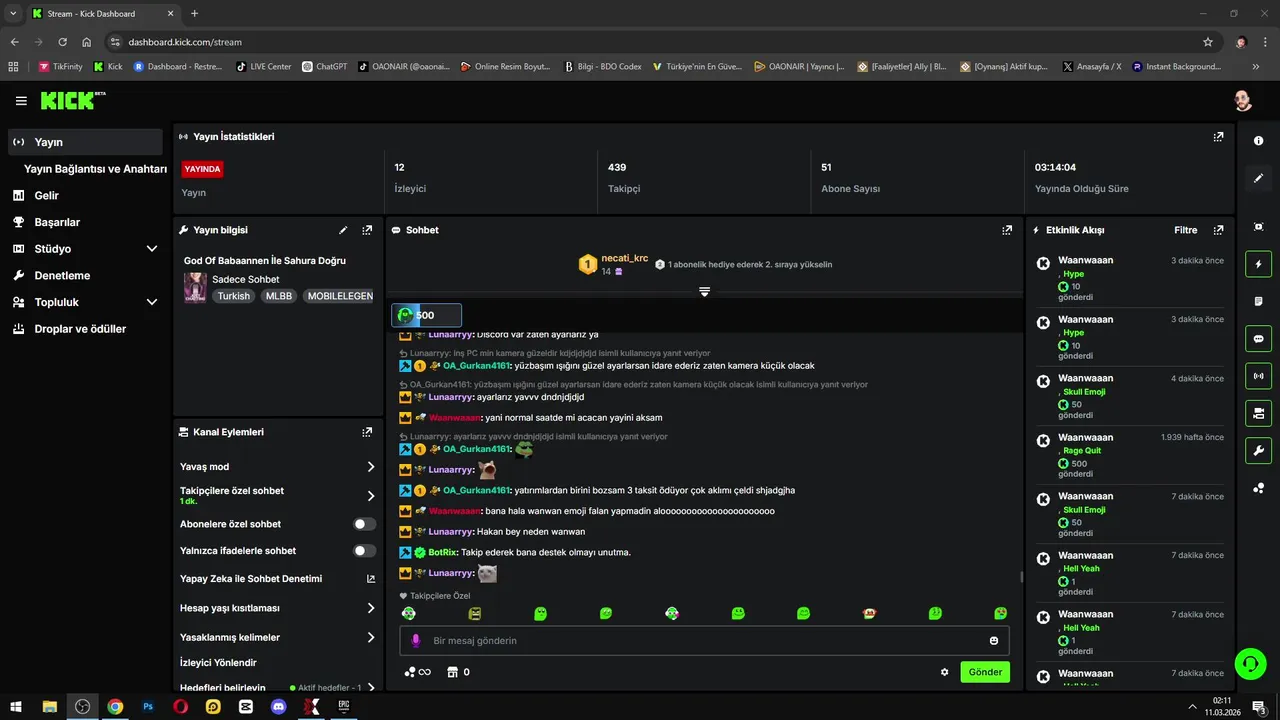
Task: Click the chat scrollbar
Action: 1020,577
